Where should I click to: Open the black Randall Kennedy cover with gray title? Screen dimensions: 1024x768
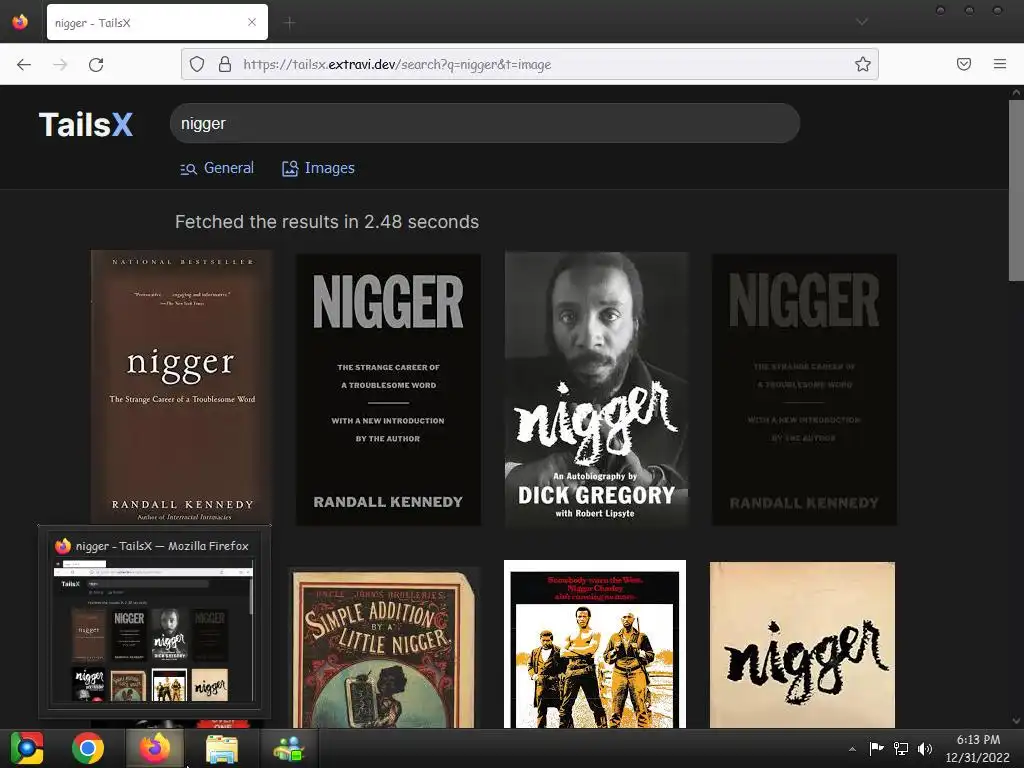pos(388,389)
